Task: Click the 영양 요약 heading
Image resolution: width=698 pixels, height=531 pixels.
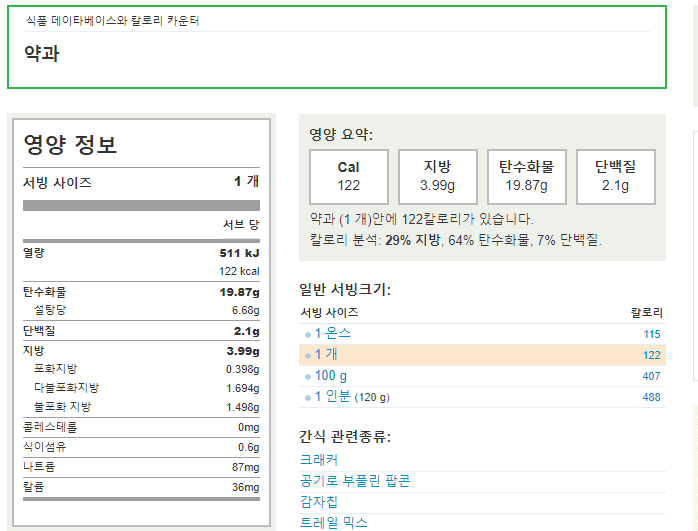Action: click(x=341, y=134)
